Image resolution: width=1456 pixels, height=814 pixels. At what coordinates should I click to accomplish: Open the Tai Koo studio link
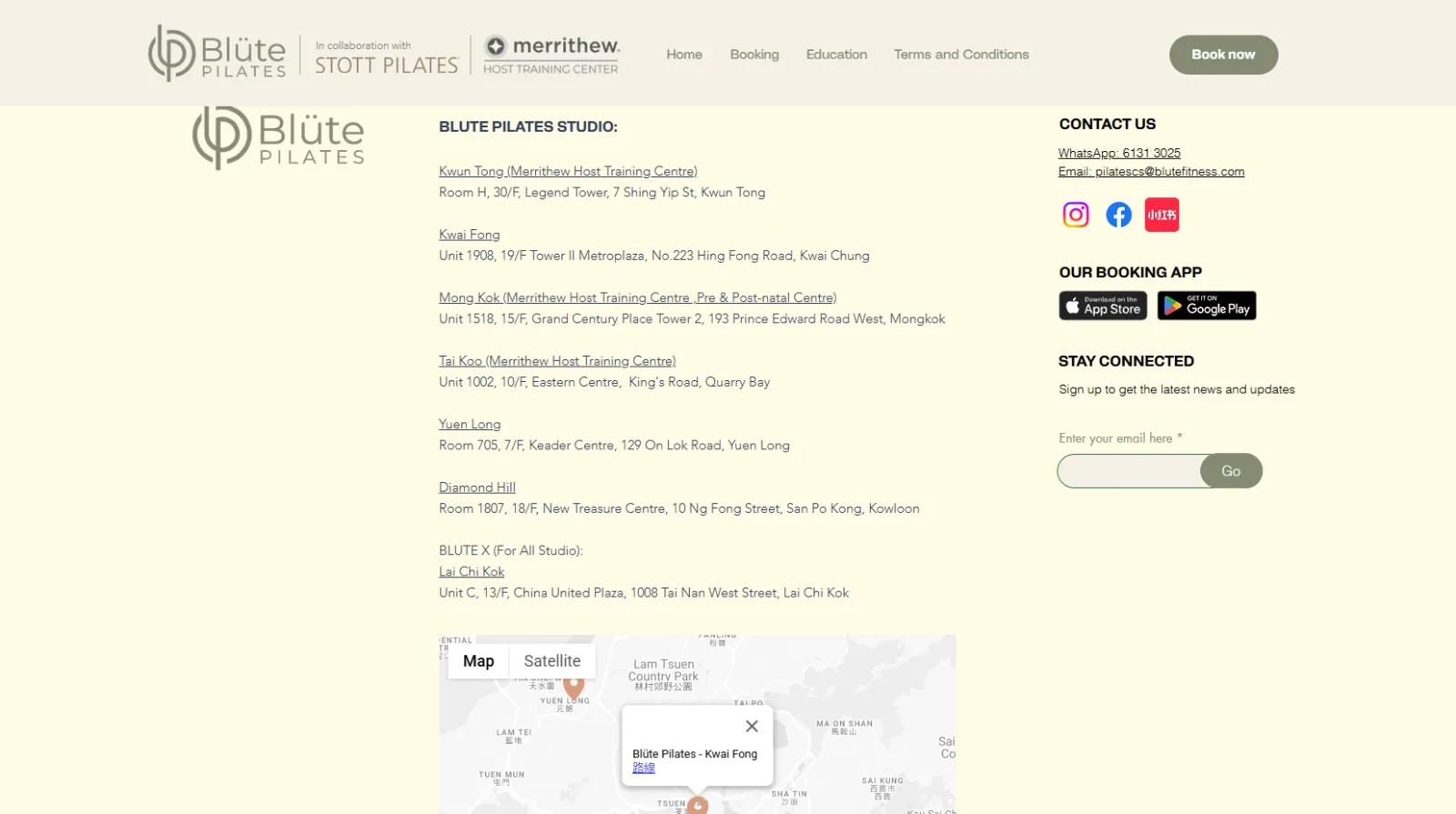(557, 361)
